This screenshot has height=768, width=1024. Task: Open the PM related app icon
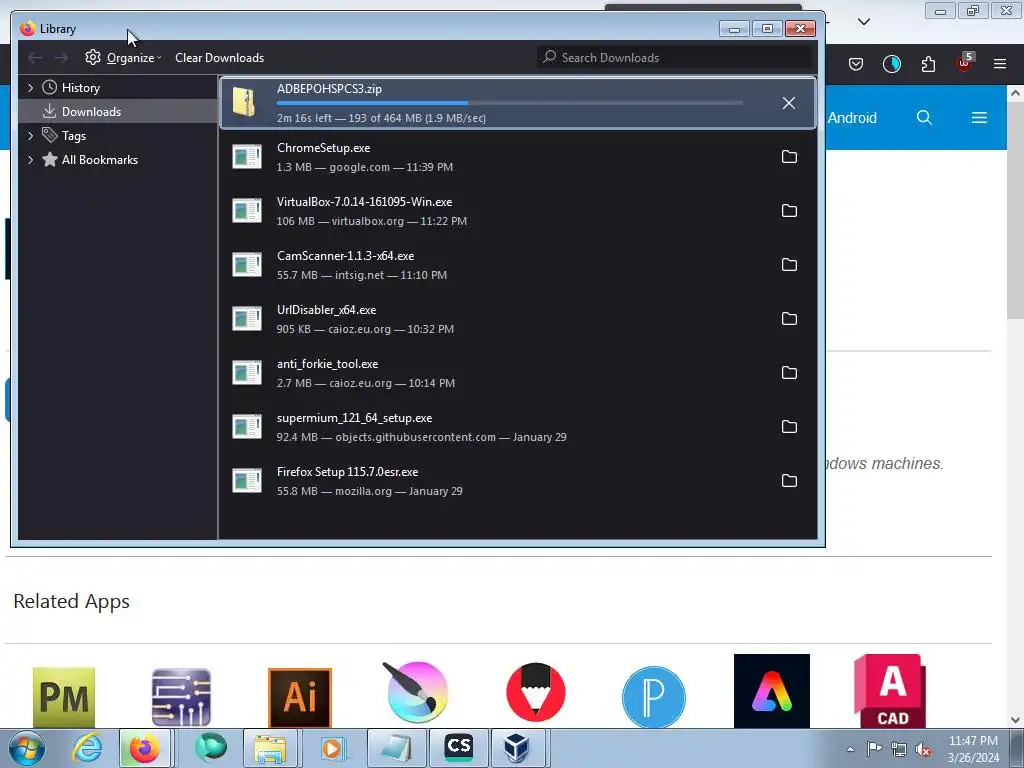(64, 697)
